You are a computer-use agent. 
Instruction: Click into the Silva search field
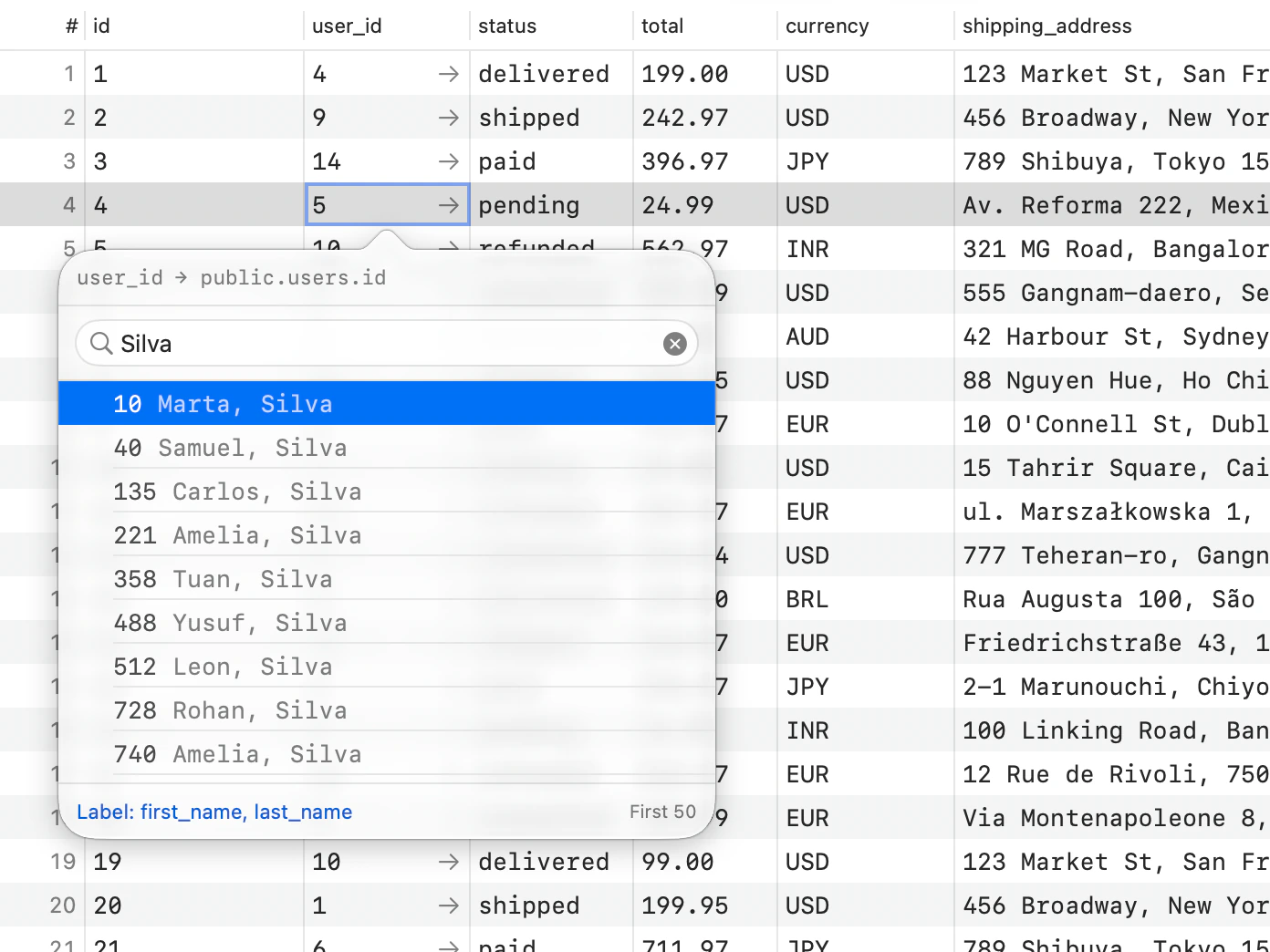point(387,344)
